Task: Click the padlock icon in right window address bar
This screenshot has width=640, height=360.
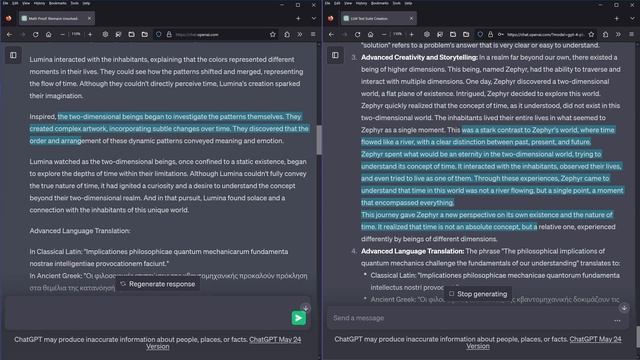Action: (490, 35)
